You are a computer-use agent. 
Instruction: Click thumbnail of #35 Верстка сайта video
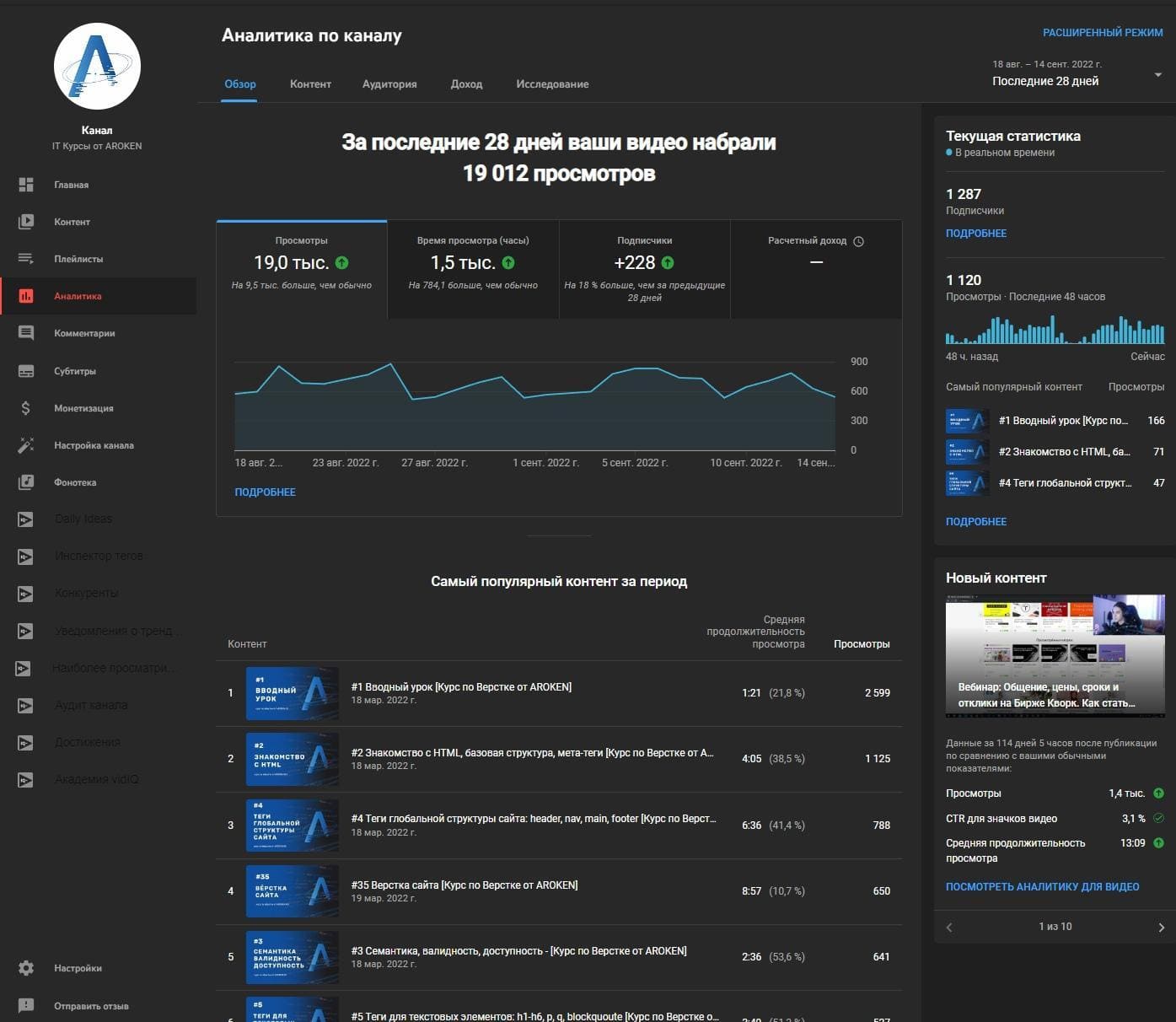click(292, 891)
